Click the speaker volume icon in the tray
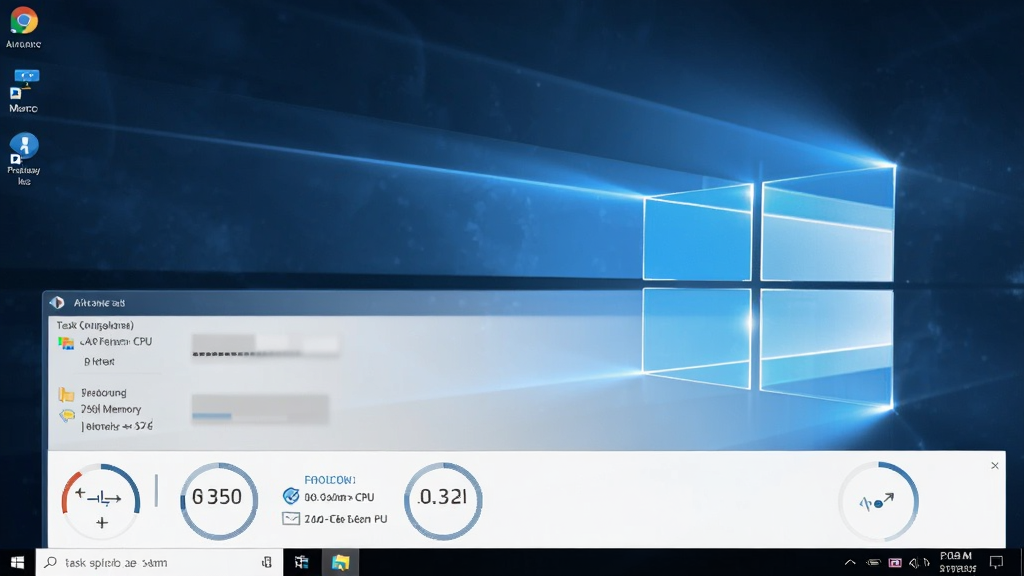Viewport: 1024px width, 576px height. (x=914, y=562)
